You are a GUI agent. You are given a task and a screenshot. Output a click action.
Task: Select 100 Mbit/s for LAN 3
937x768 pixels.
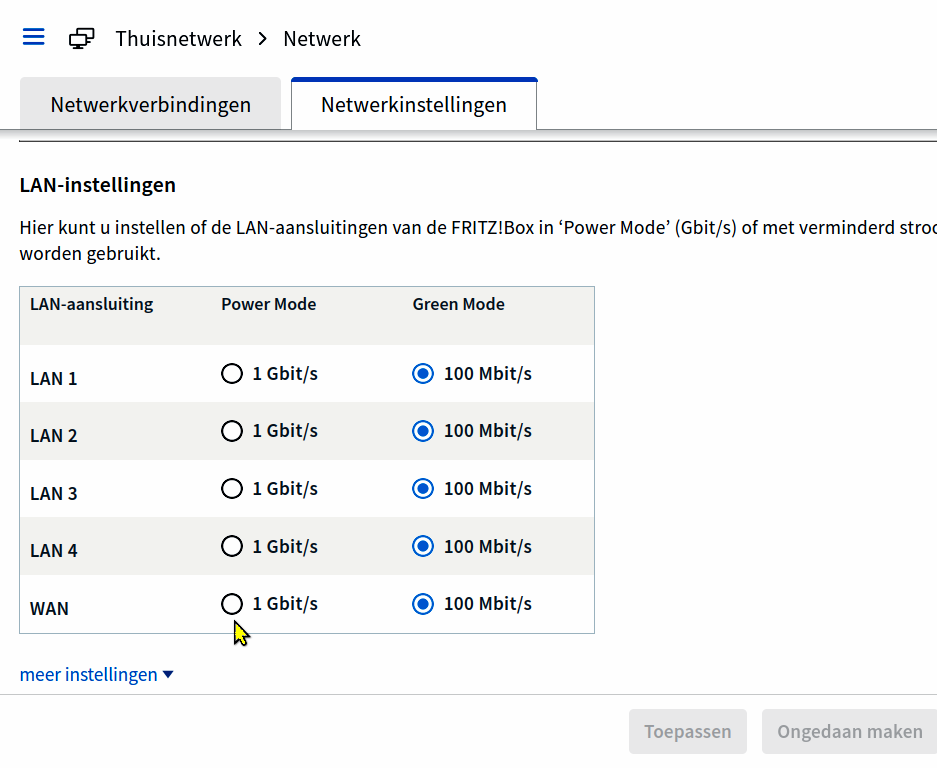click(x=423, y=489)
